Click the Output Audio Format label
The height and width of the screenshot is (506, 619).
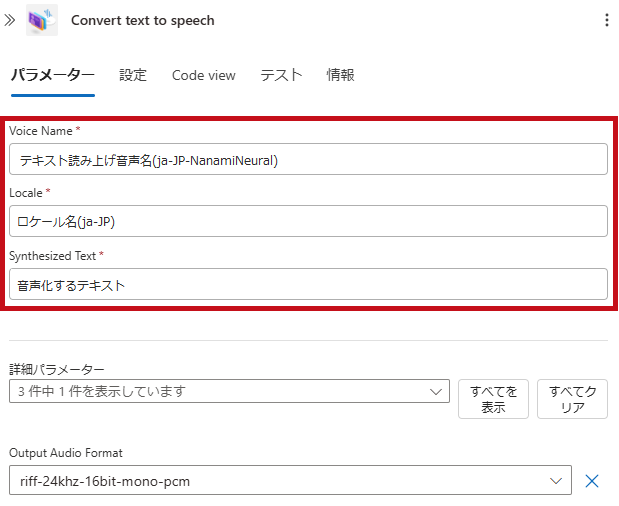pos(66,453)
